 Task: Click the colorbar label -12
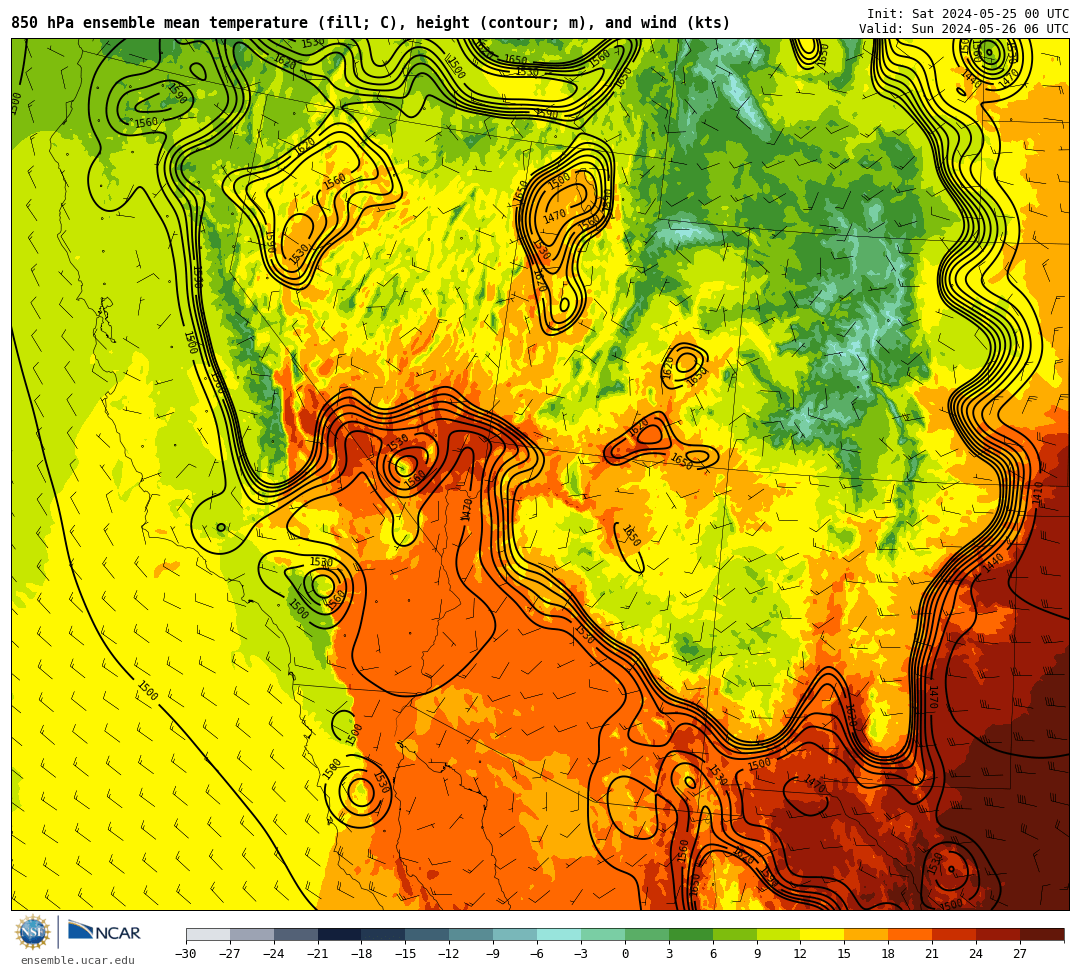tap(449, 954)
